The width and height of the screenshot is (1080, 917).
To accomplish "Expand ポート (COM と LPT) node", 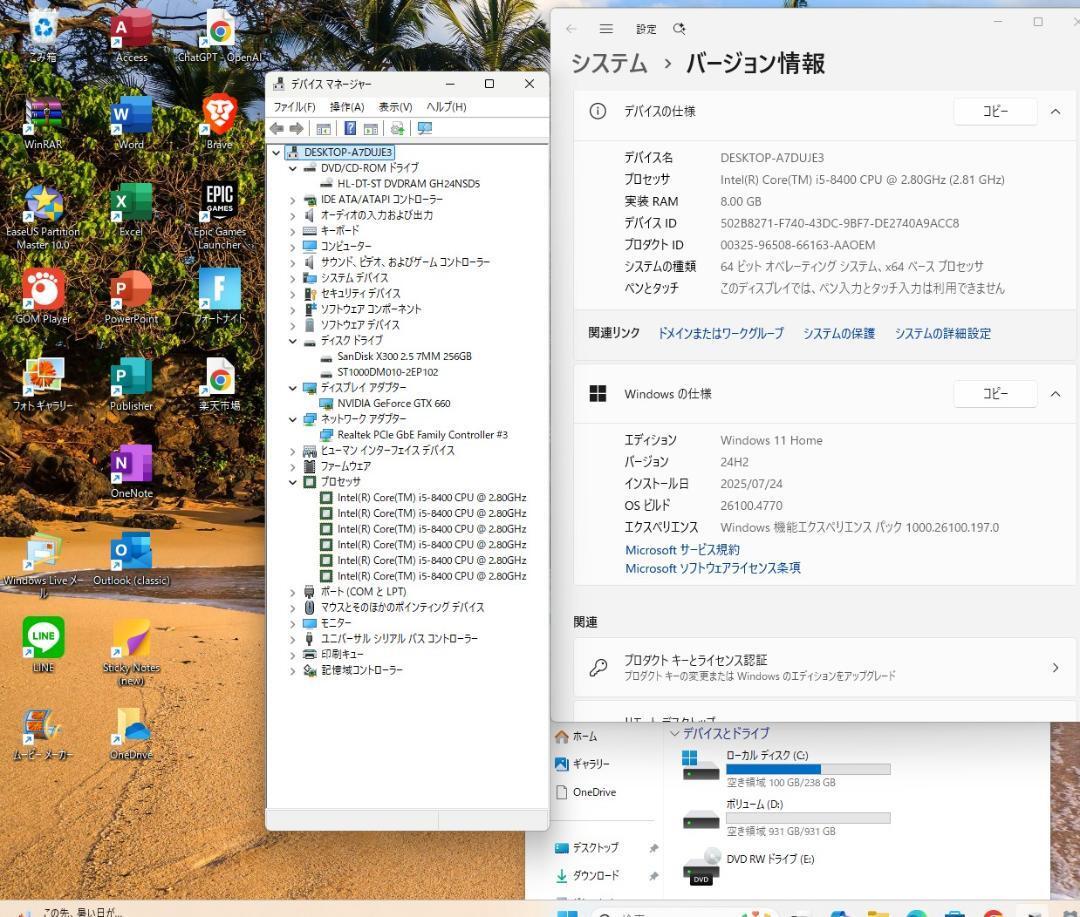I will pos(292,592).
